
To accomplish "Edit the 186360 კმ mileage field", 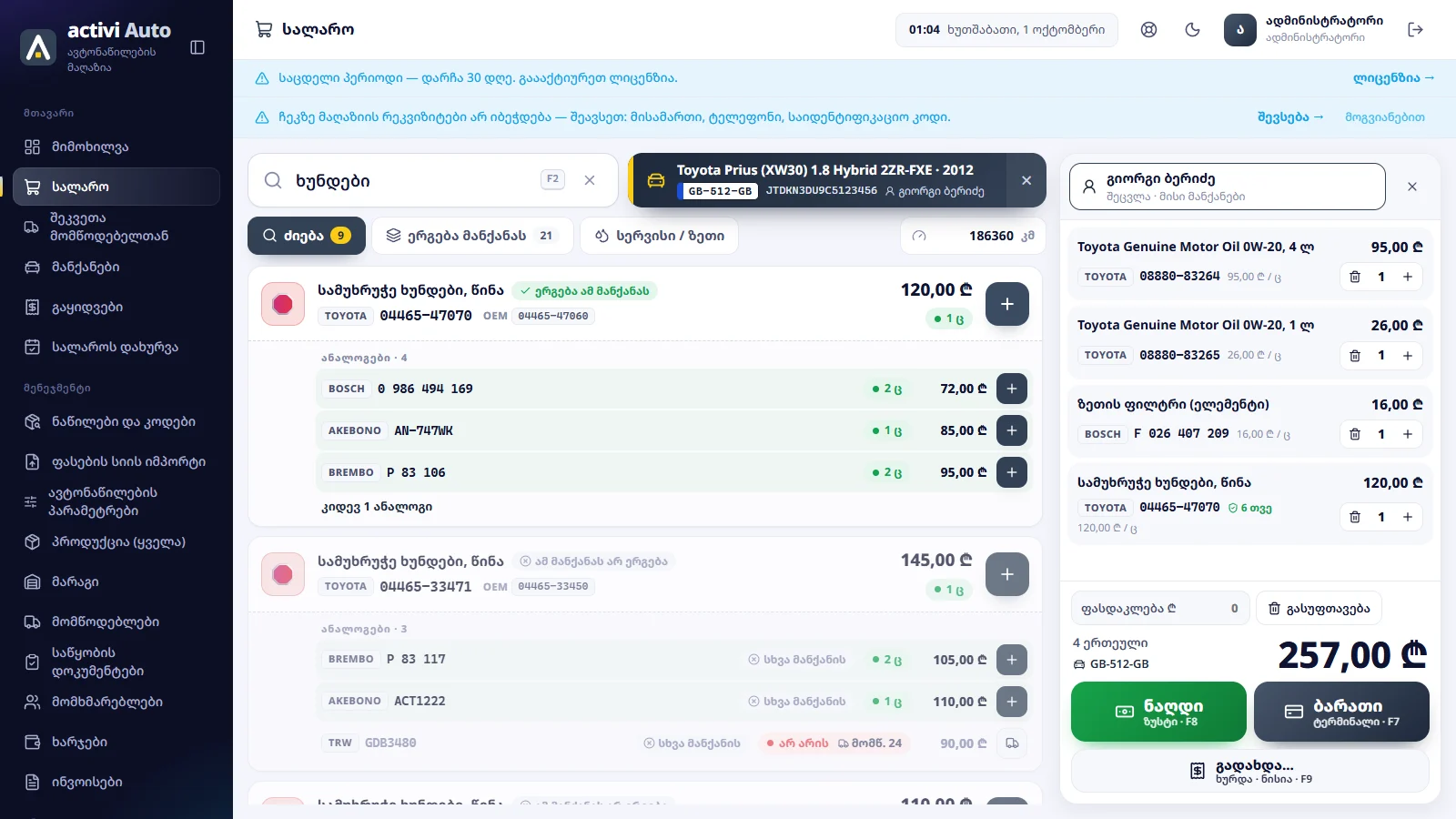I will pos(973,236).
